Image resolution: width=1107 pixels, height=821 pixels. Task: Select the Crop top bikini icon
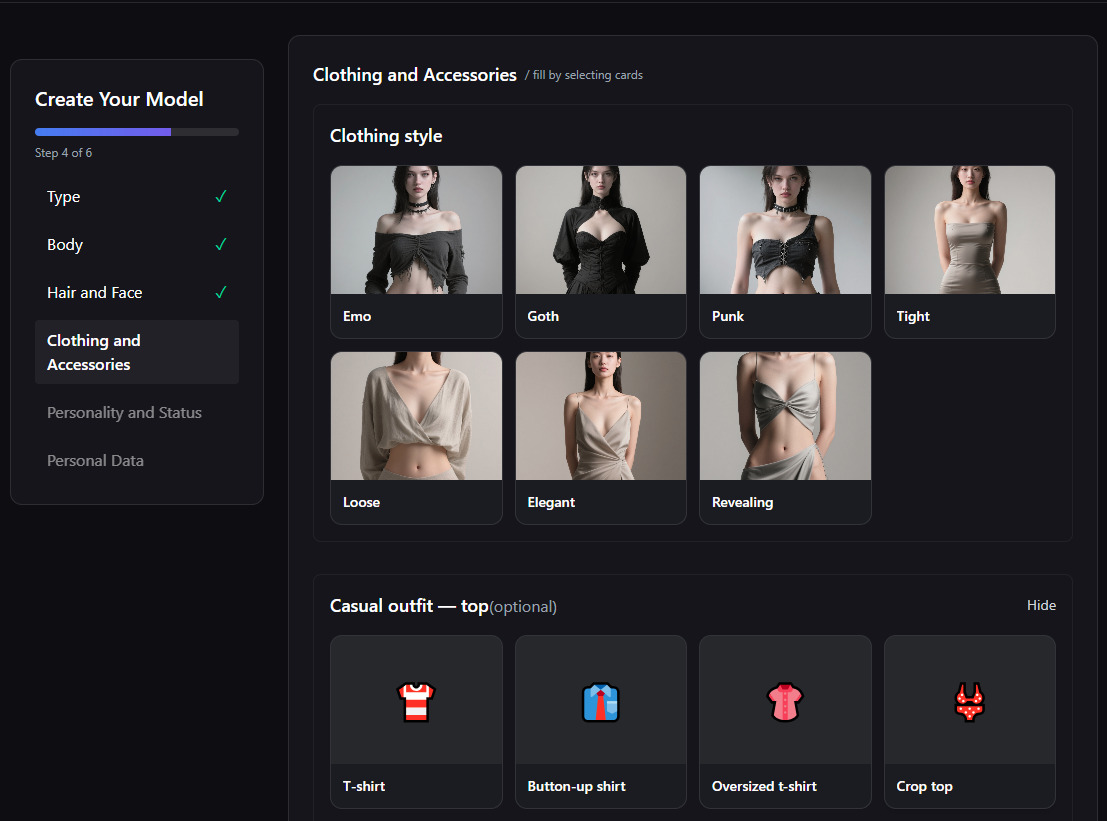[x=969, y=702]
